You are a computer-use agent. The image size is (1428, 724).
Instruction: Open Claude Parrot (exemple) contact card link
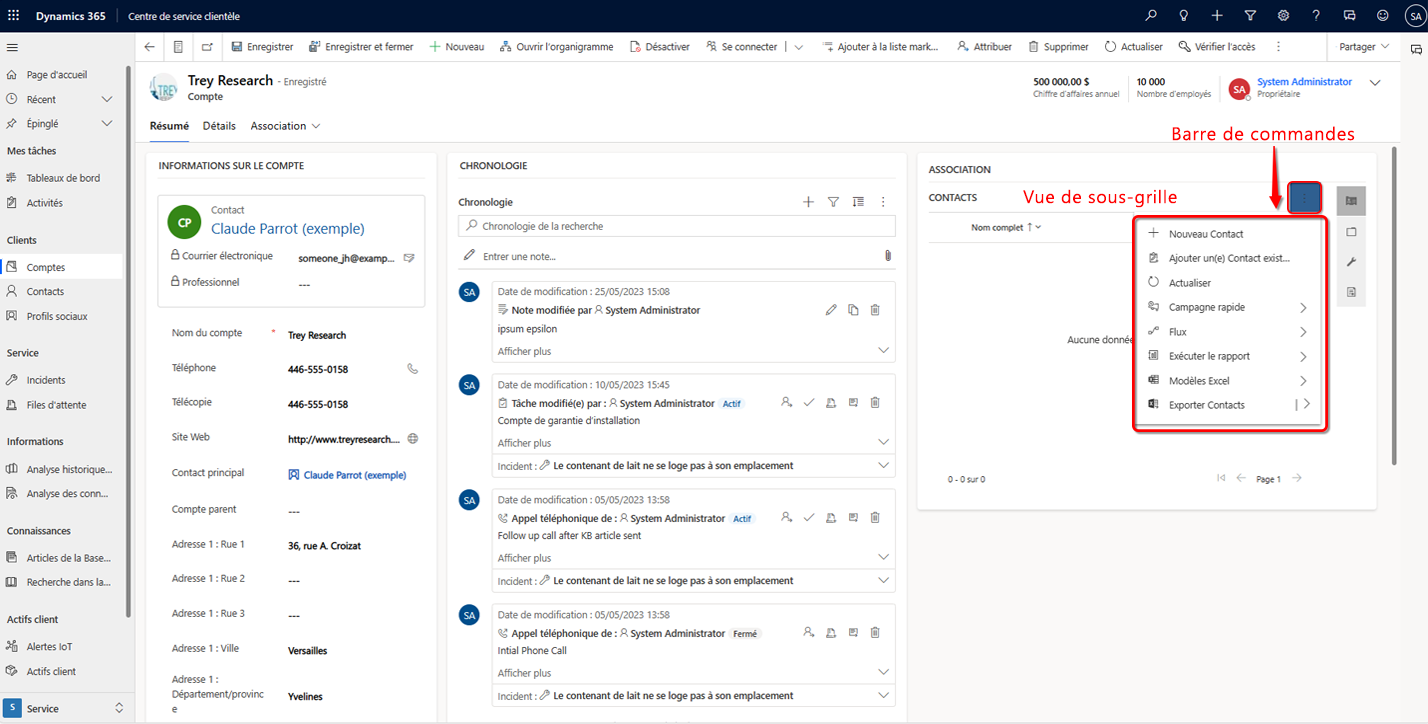pos(288,229)
